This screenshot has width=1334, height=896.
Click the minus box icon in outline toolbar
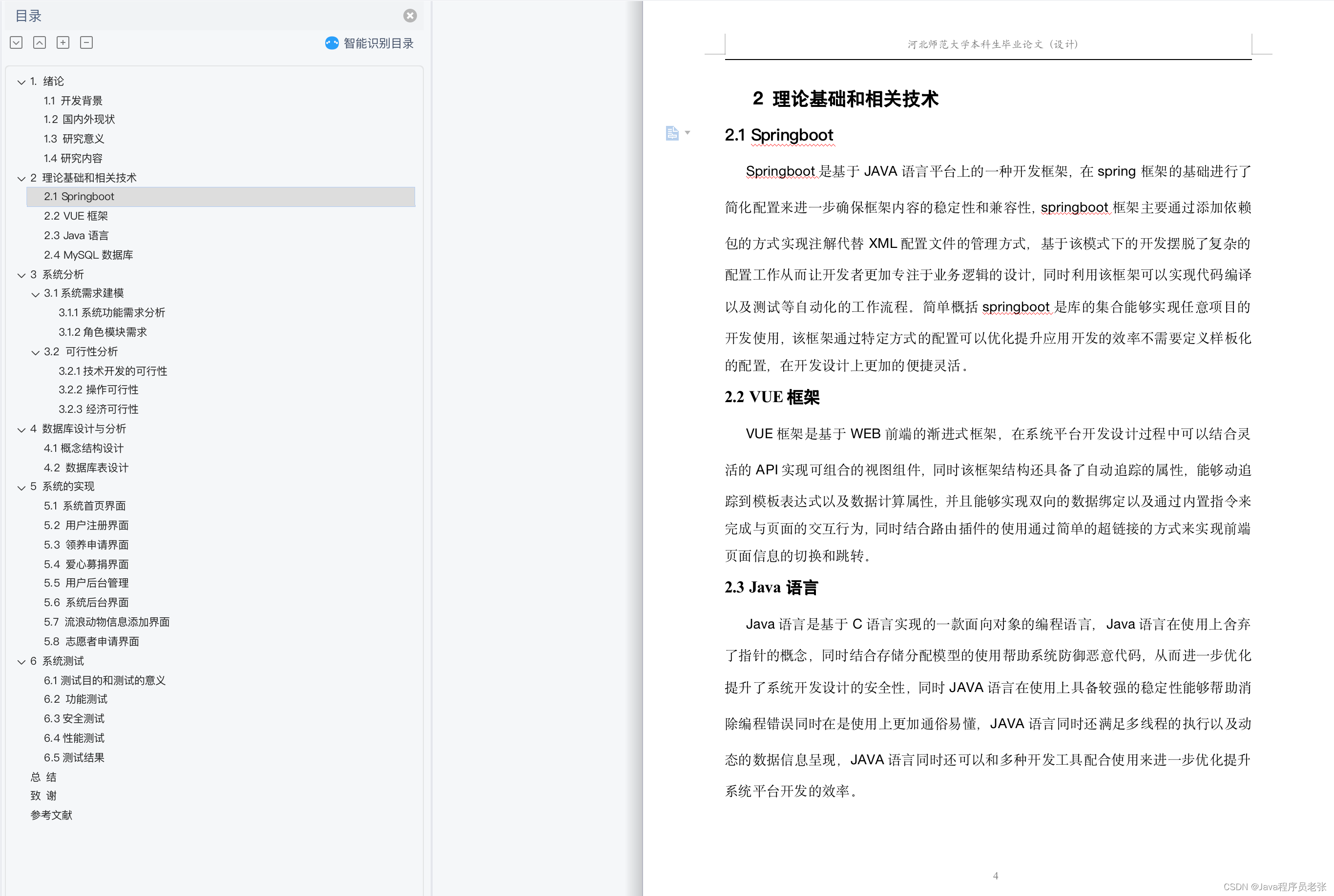click(x=86, y=43)
